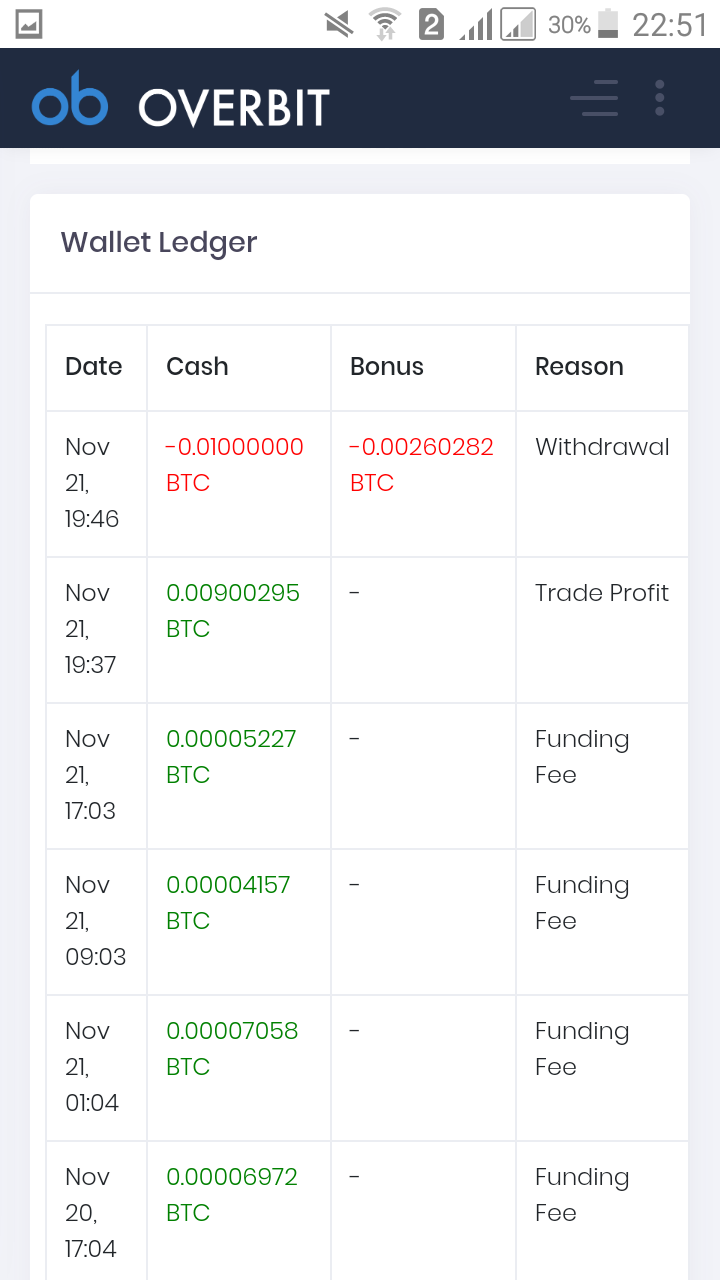Image resolution: width=720 pixels, height=1280 pixels.
Task: Tap the Overbit ob logo icon
Action: (x=70, y=98)
